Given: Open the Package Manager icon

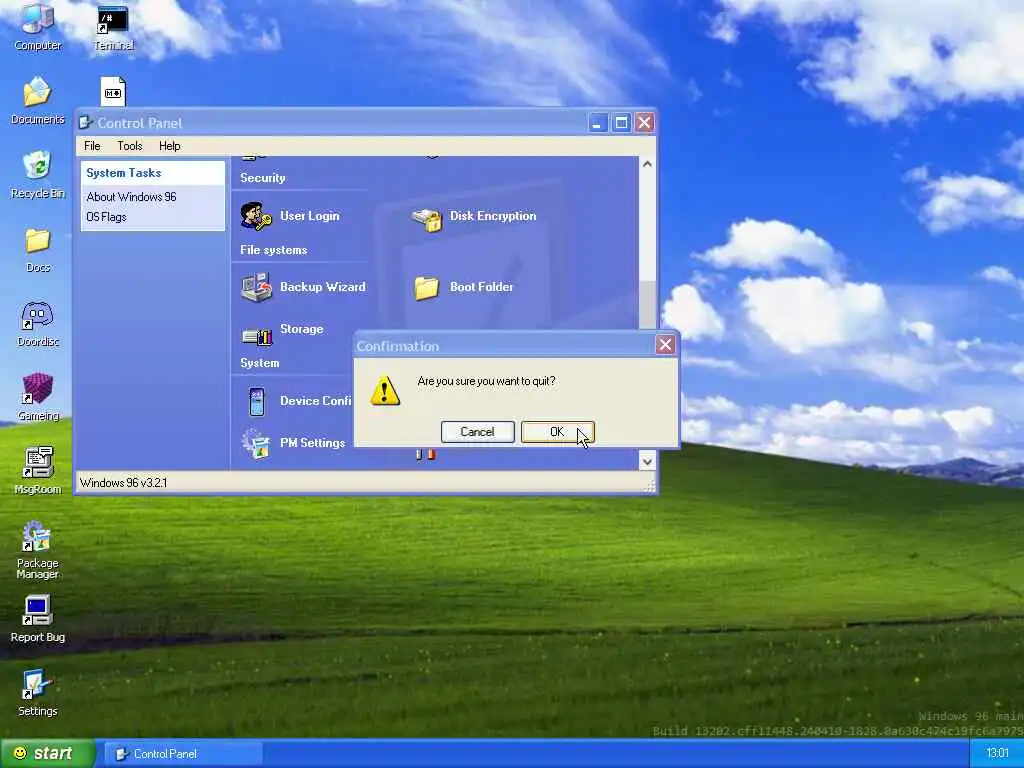Looking at the screenshot, I should [37, 550].
